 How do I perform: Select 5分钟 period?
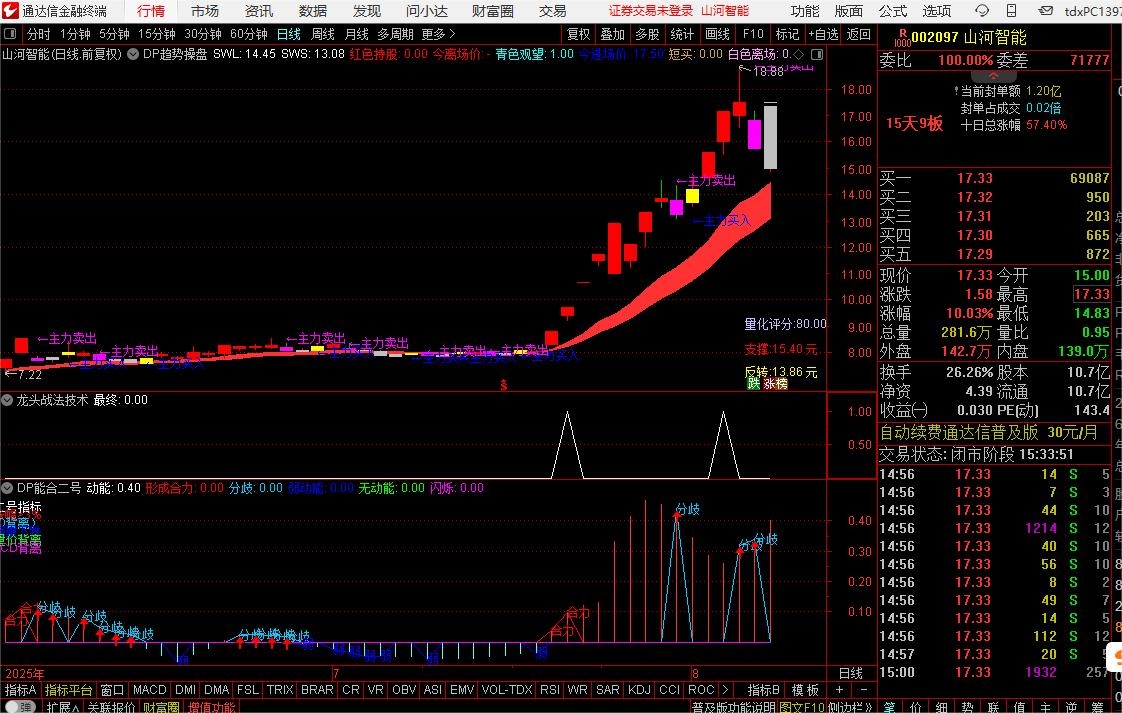click(x=114, y=34)
